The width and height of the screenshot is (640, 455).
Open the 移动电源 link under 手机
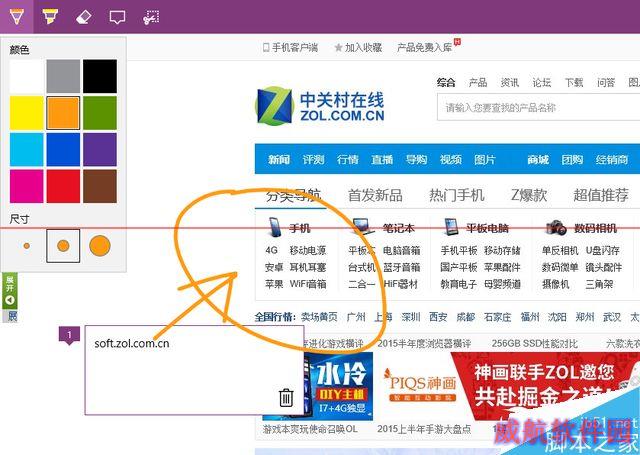(x=308, y=251)
